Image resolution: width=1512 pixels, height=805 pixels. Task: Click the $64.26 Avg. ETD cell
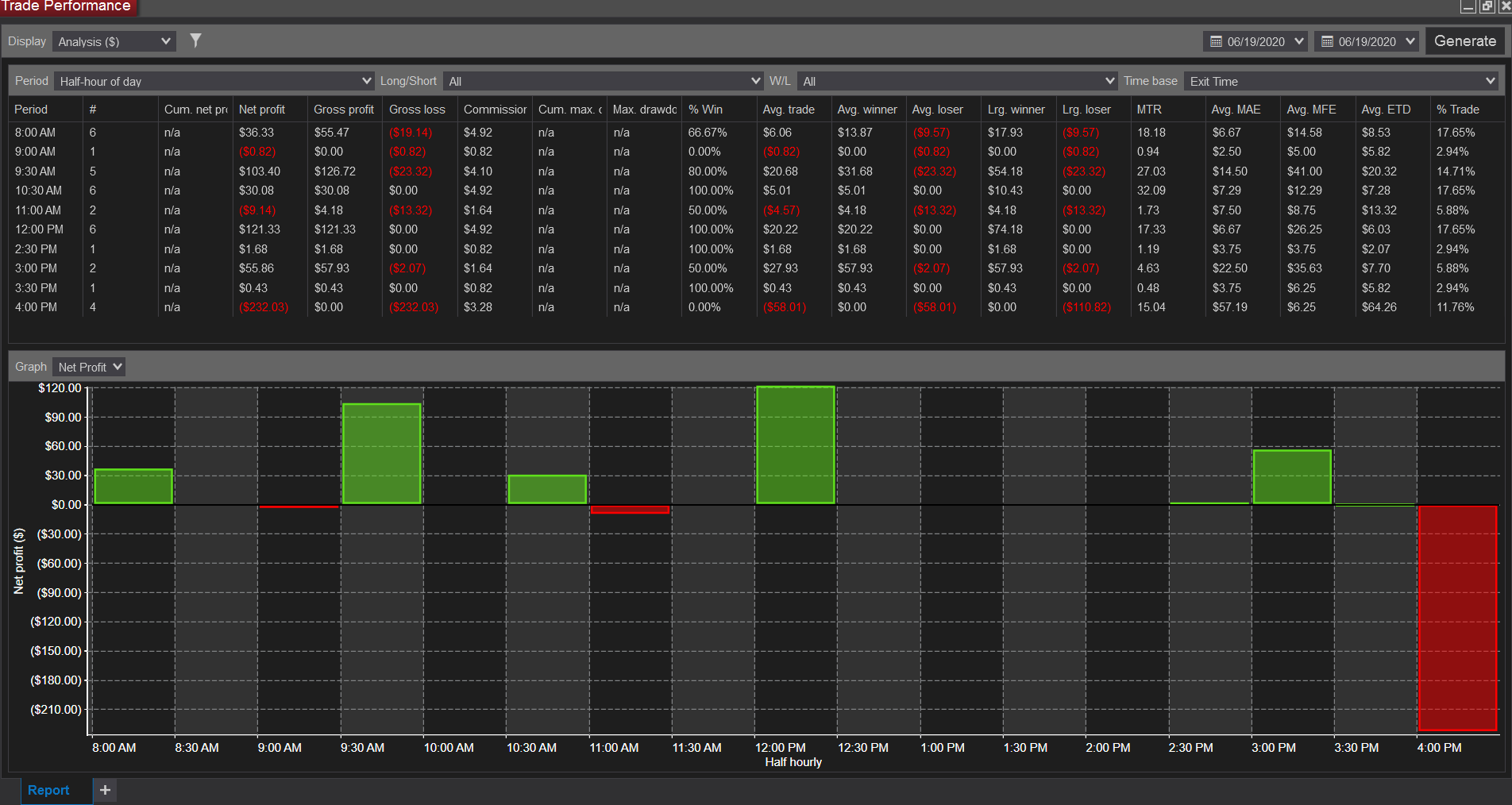click(1379, 307)
